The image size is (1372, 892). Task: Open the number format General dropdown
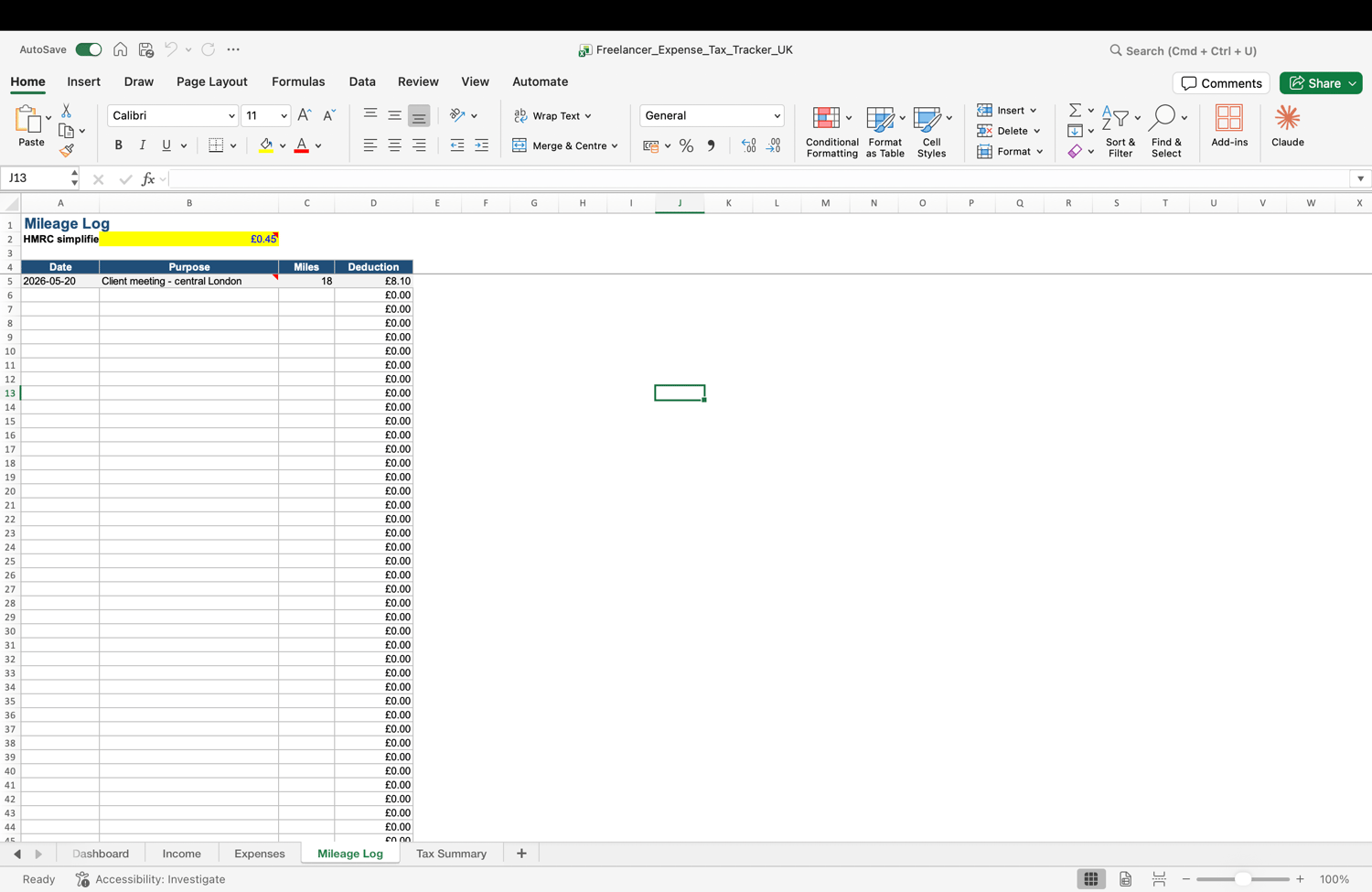(x=777, y=116)
